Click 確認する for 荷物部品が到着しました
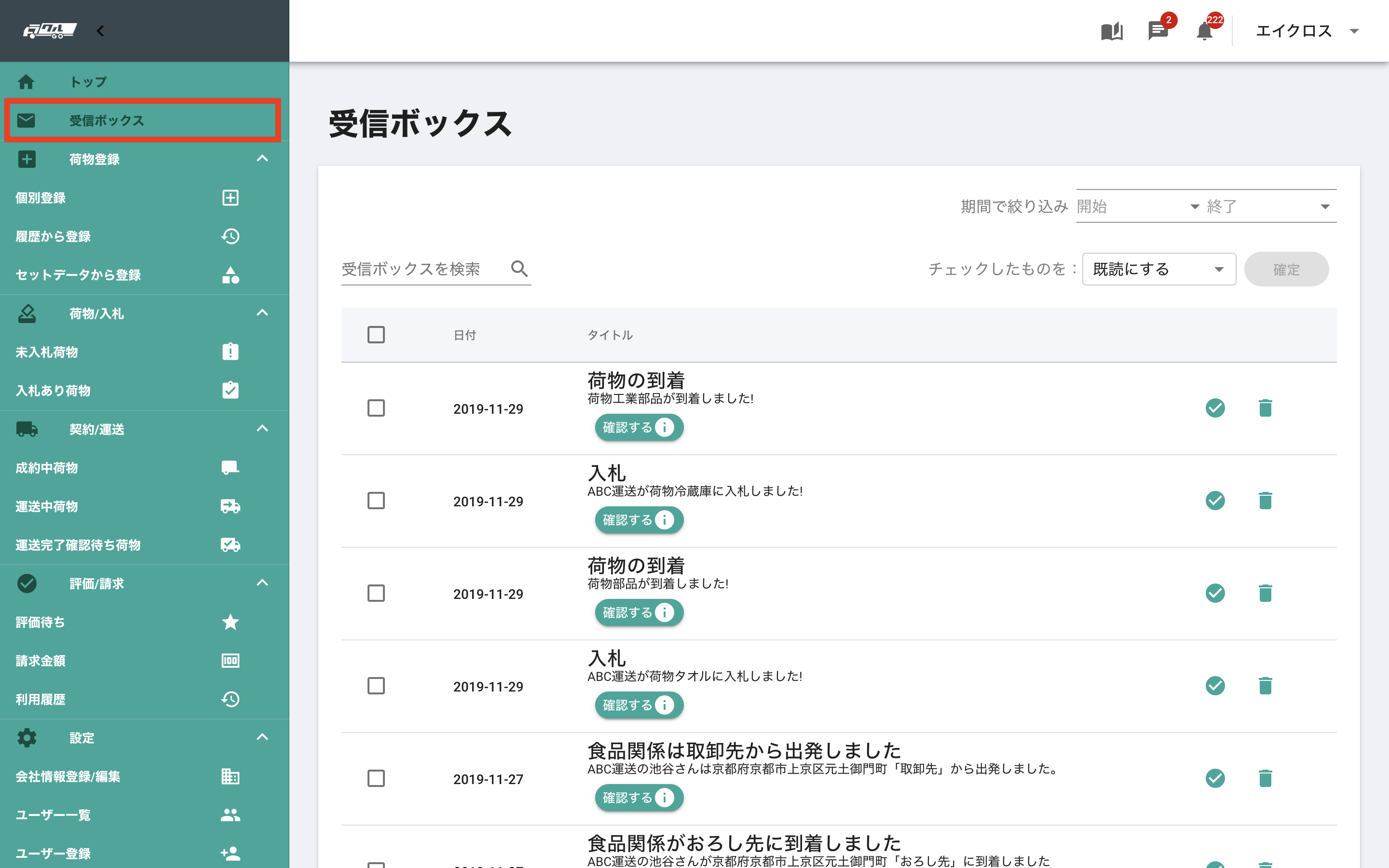Image resolution: width=1389 pixels, height=868 pixels. click(x=639, y=612)
